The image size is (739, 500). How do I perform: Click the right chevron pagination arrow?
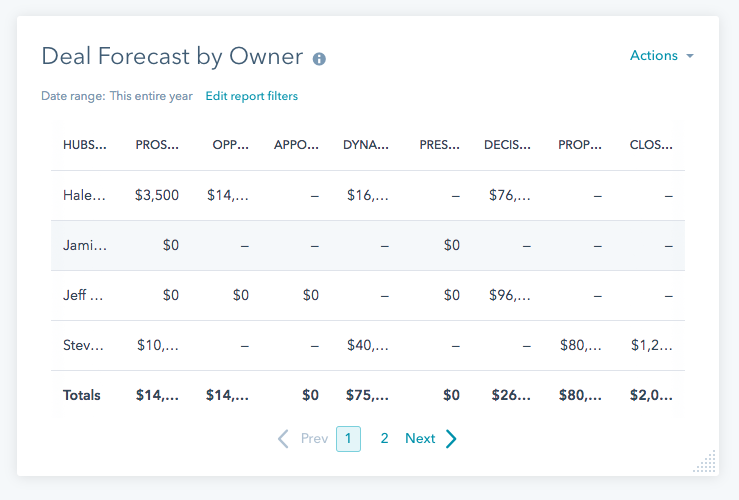click(451, 438)
